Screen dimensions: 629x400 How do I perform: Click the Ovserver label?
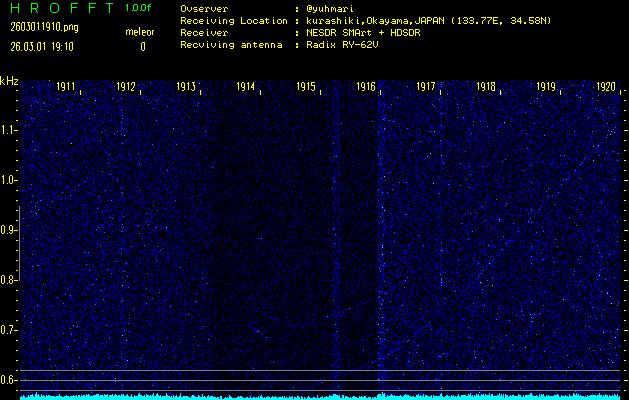[204, 9]
